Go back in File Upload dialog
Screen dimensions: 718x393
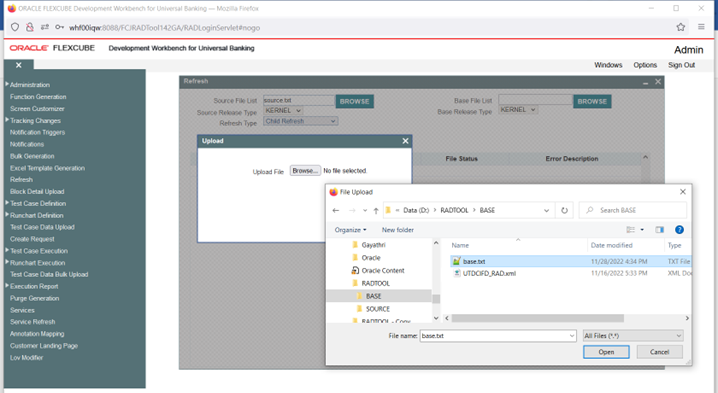click(x=336, y=210)
